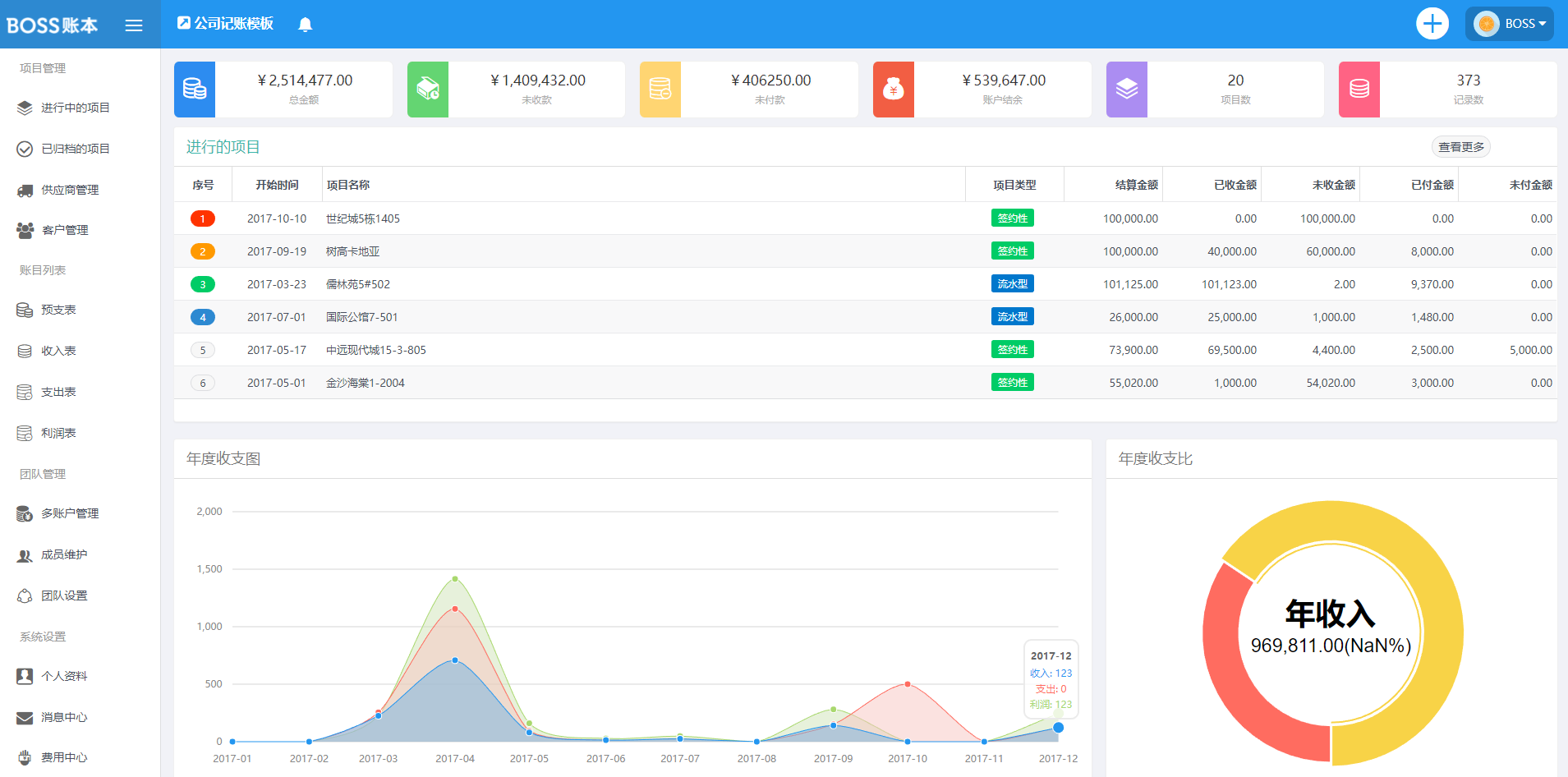Click the 费用中心 icon
Viewport: 1568px width, 777px height.
[25, 757]
